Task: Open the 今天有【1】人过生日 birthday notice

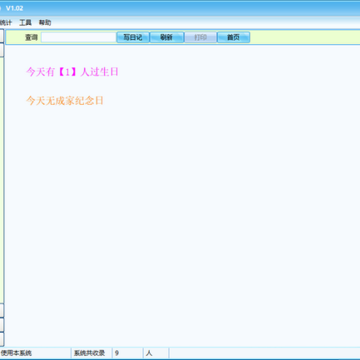Action: point(72,72)
